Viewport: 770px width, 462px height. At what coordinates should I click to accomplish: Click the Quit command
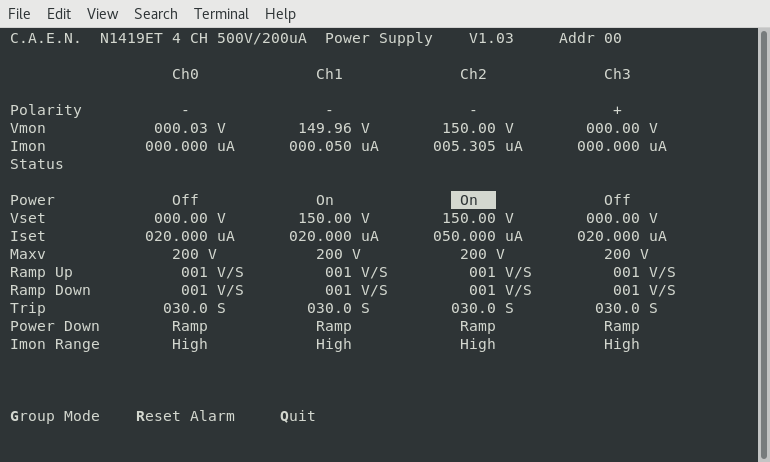pyautogui.click(x=298, y=416)
